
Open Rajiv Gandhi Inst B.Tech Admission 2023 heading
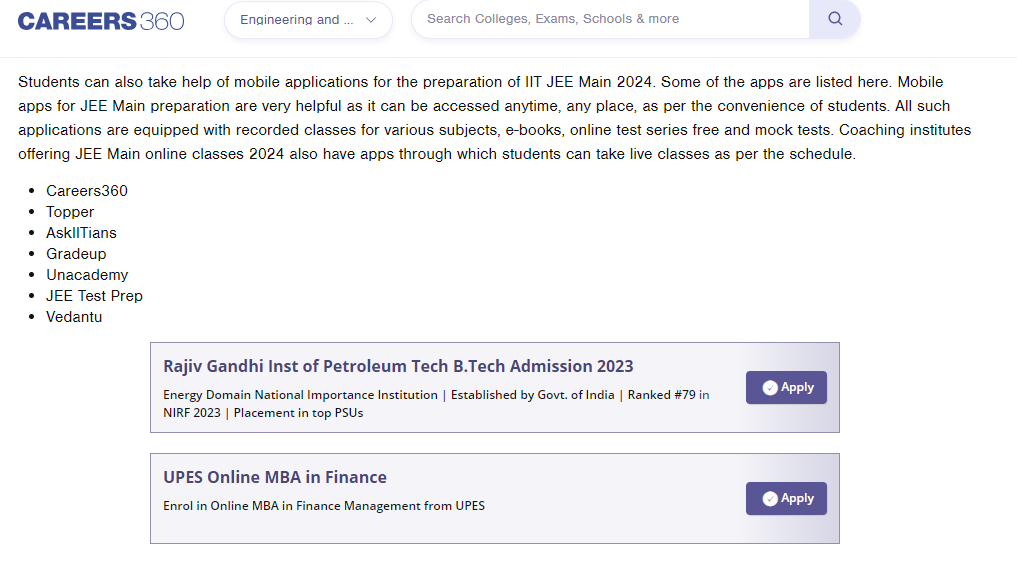point(398,366)
